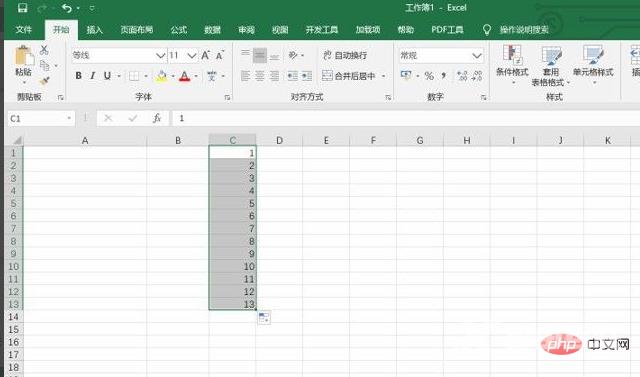Align cell text left

click(245, 76)
